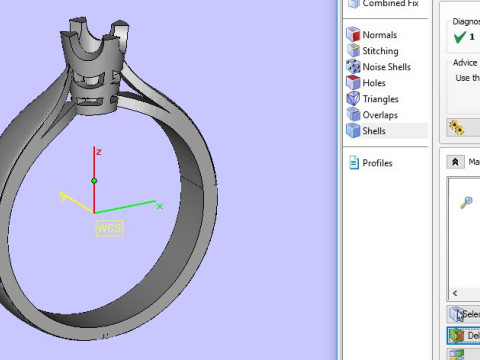Click the Overlaps label
480x360 pixels.
click(x=380, y=115)
